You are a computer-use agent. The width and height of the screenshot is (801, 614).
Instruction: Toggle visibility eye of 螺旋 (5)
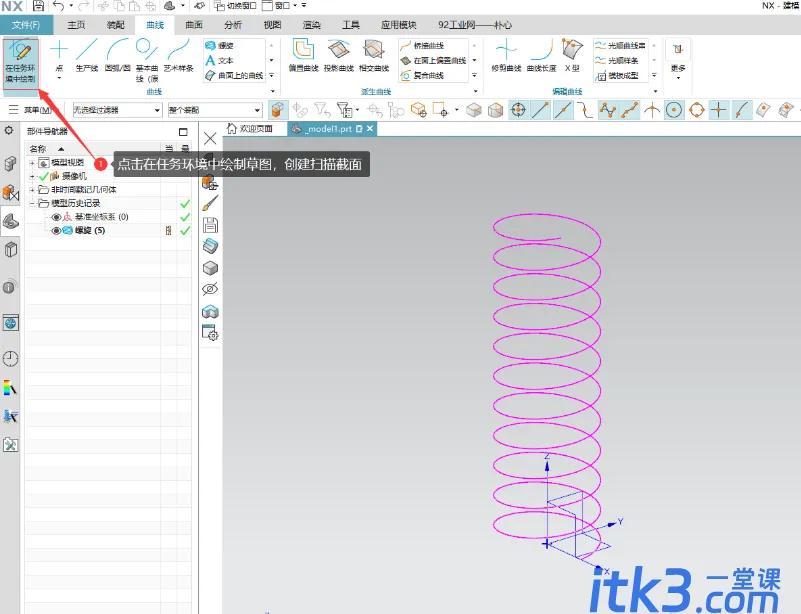coord(56,230)
